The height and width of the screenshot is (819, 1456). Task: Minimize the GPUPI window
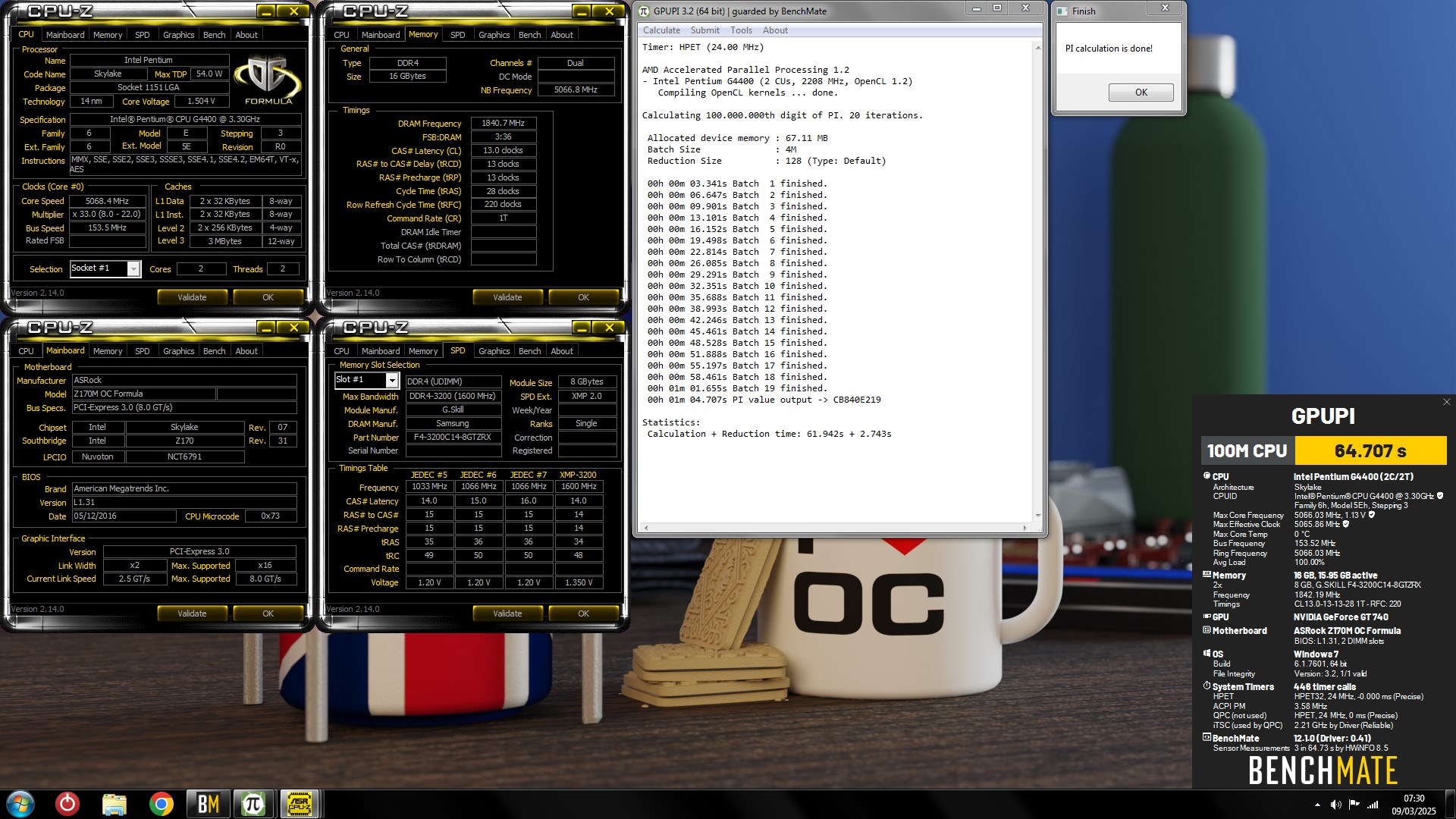click(x=977, y=9)
